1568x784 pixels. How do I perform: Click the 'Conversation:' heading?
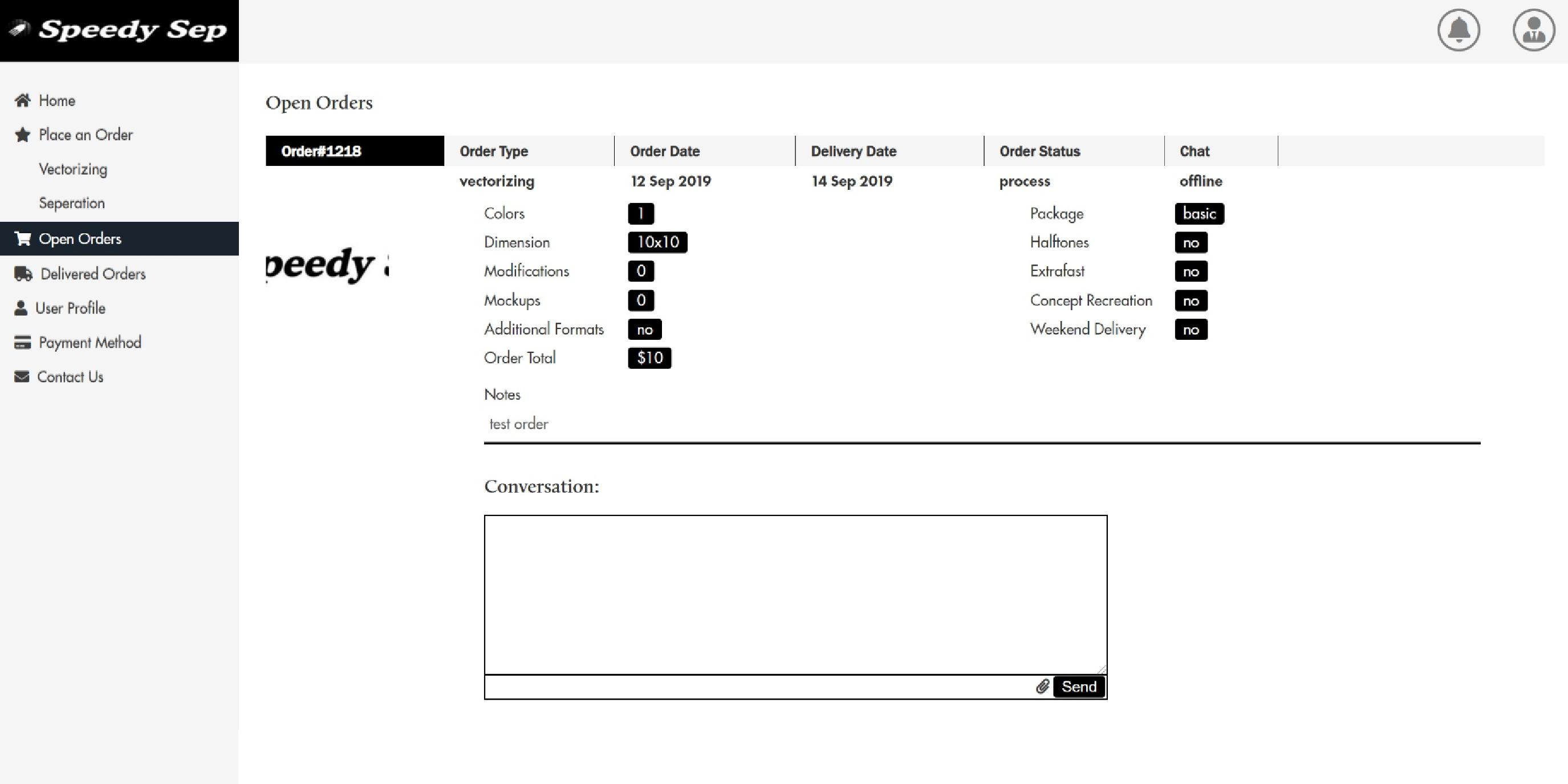[542, 486]
